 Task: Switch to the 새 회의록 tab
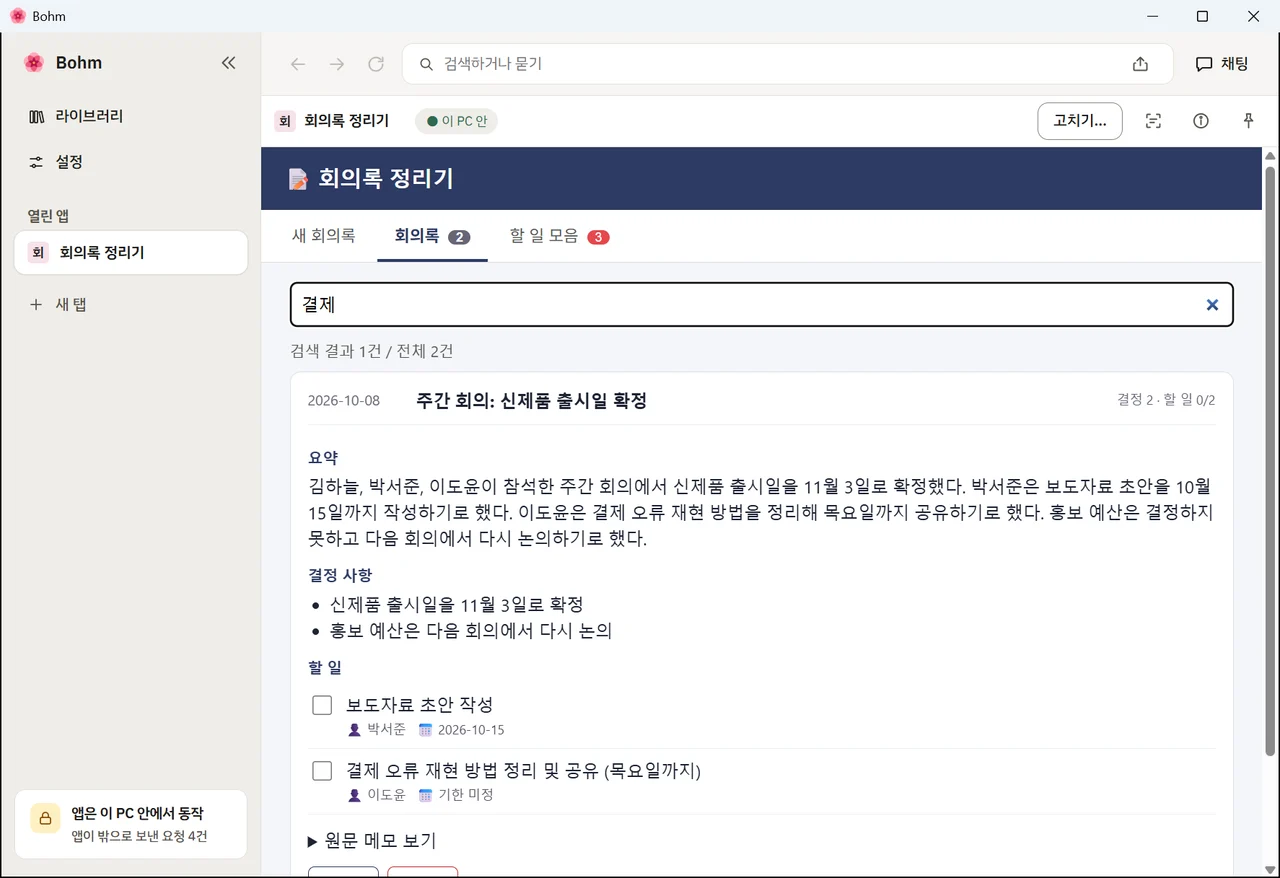(323, 237)
